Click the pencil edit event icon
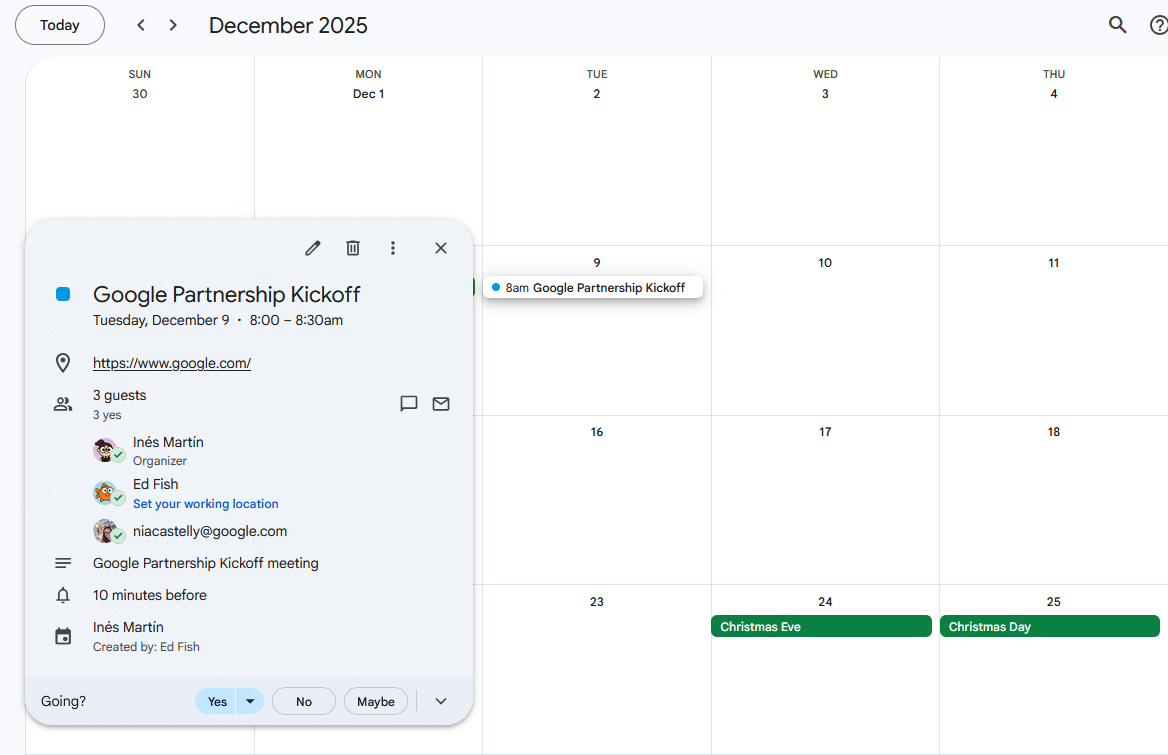 (313, 248)
